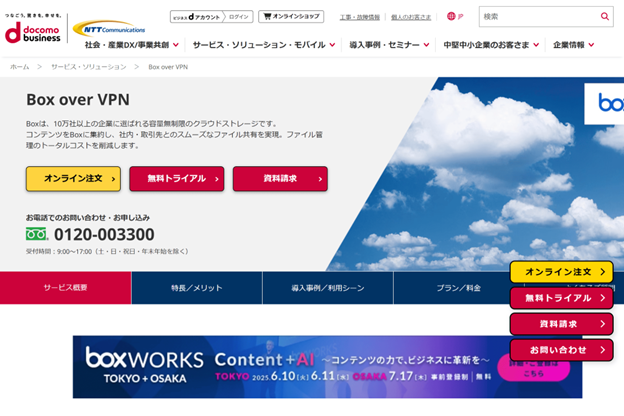Open 工事・故障情報 link
The height and width of the screenshot is (416, 624).
point(359,17)
